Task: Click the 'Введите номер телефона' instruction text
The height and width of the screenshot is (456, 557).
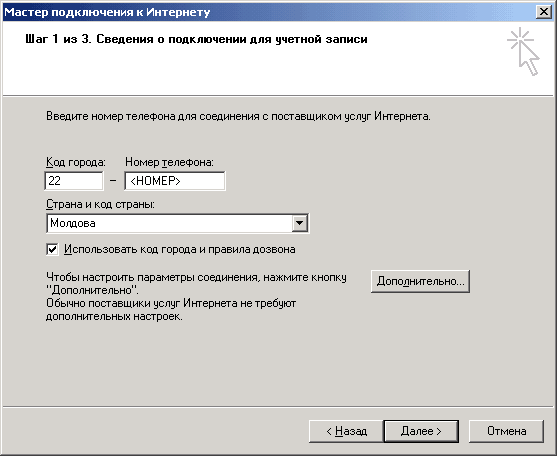Action: point(238,116)
